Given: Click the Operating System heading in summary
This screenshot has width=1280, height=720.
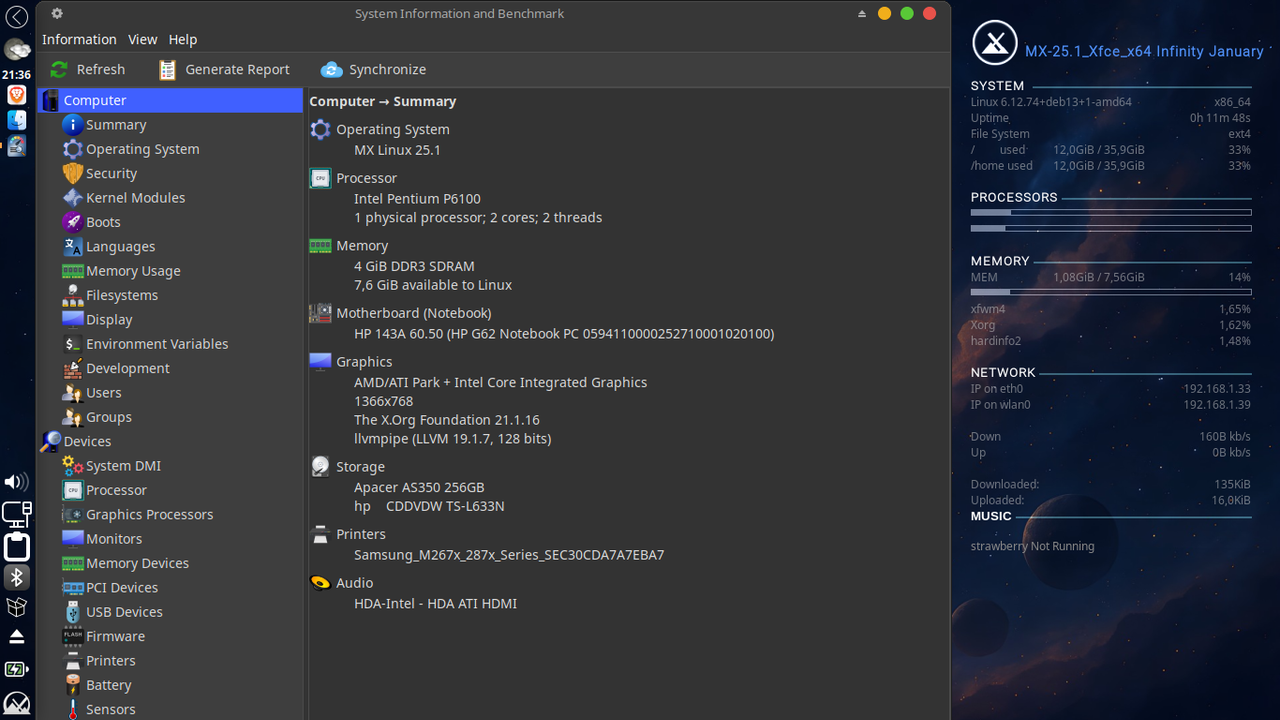Looking at the screenshot, I should [x=393, y=129].
